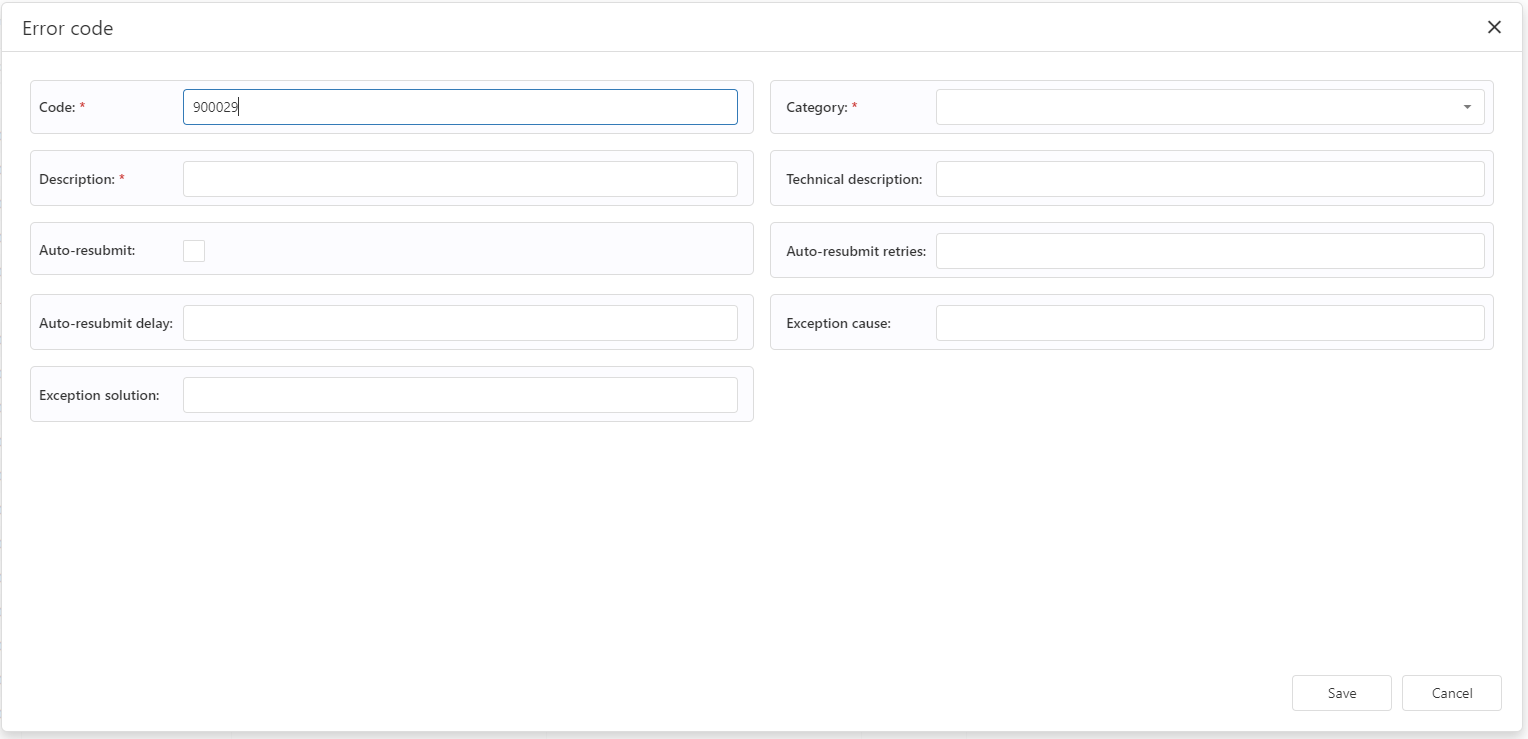
Task: Click the "Code:" field label
Action: (57, 107)
